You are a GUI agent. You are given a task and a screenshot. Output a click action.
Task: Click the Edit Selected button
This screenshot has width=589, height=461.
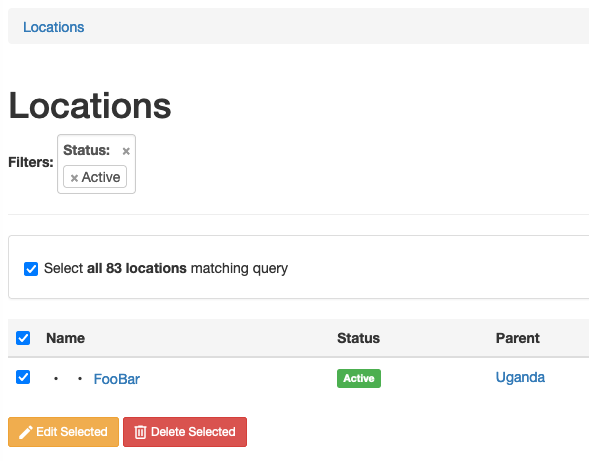[63, 432]
